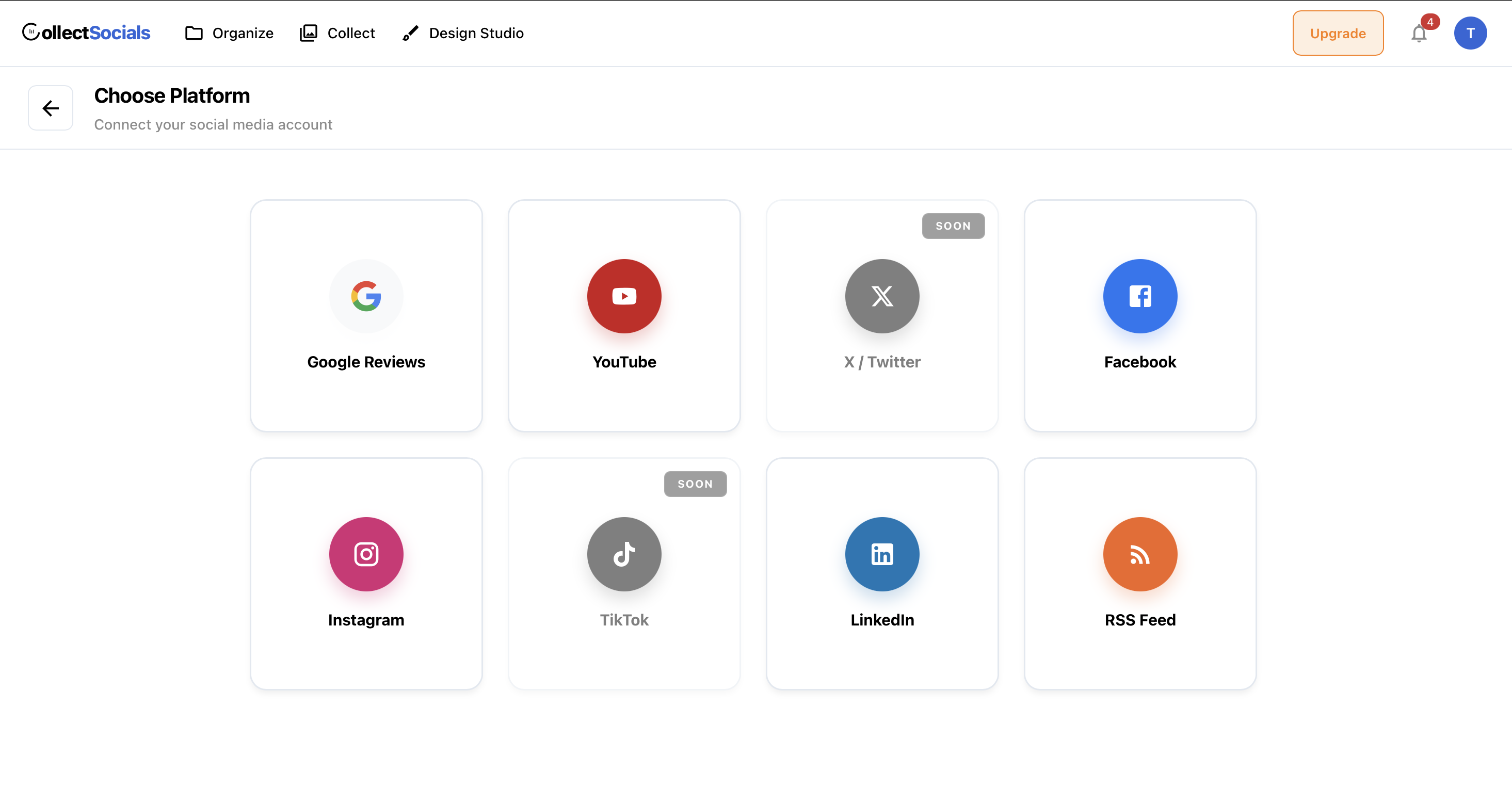
Task: Click the X / Twitter platform icon
Action: click(881, 296)
